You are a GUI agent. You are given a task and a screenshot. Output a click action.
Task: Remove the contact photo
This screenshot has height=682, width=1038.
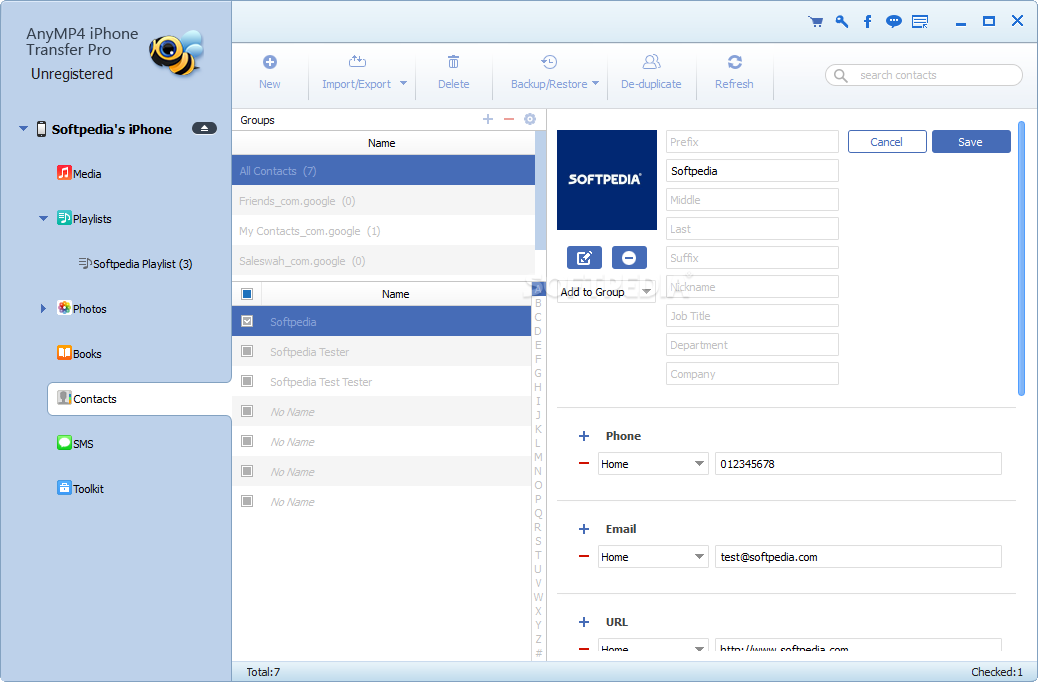coord(629,258)
